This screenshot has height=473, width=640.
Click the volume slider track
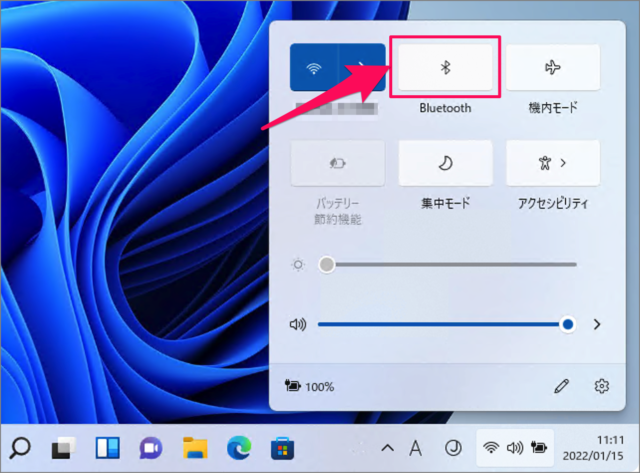click(440, 324)
